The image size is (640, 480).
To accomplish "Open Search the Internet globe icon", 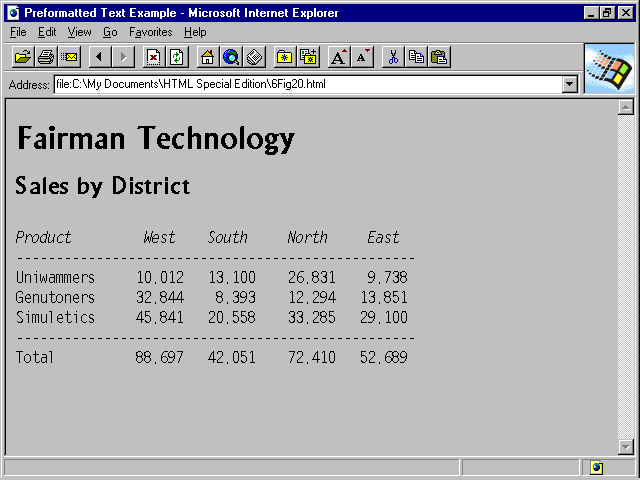I will pos(231,57).
